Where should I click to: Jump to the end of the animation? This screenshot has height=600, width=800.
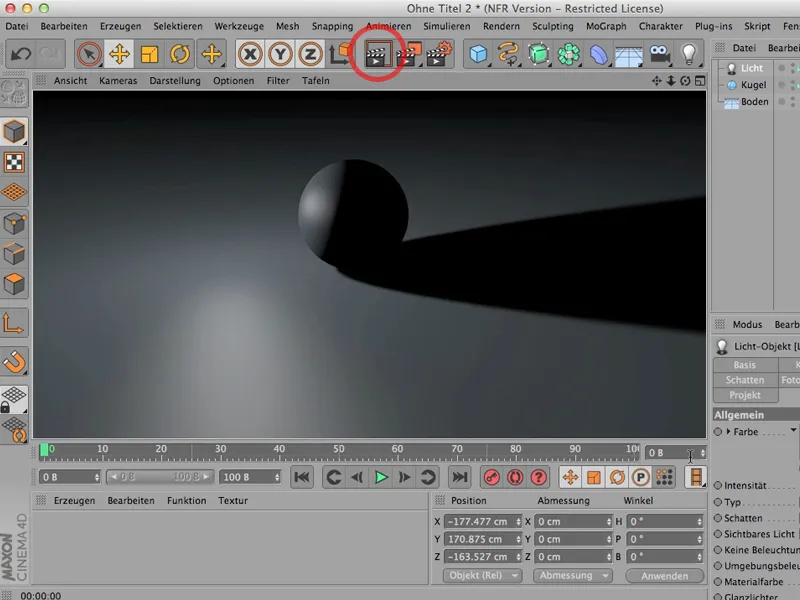click(459, 477)
